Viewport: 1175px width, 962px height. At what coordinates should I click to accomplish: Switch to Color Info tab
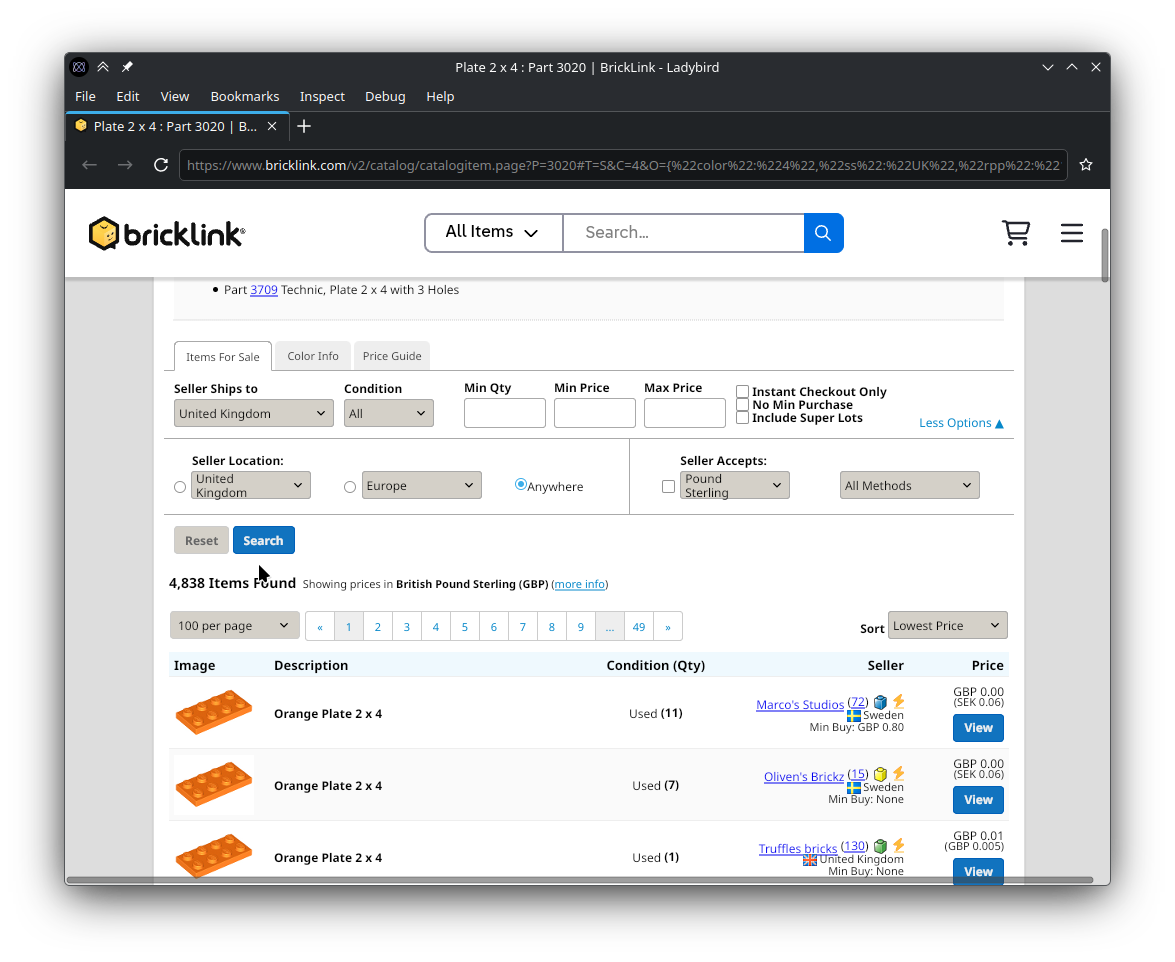tap(312, 356)
